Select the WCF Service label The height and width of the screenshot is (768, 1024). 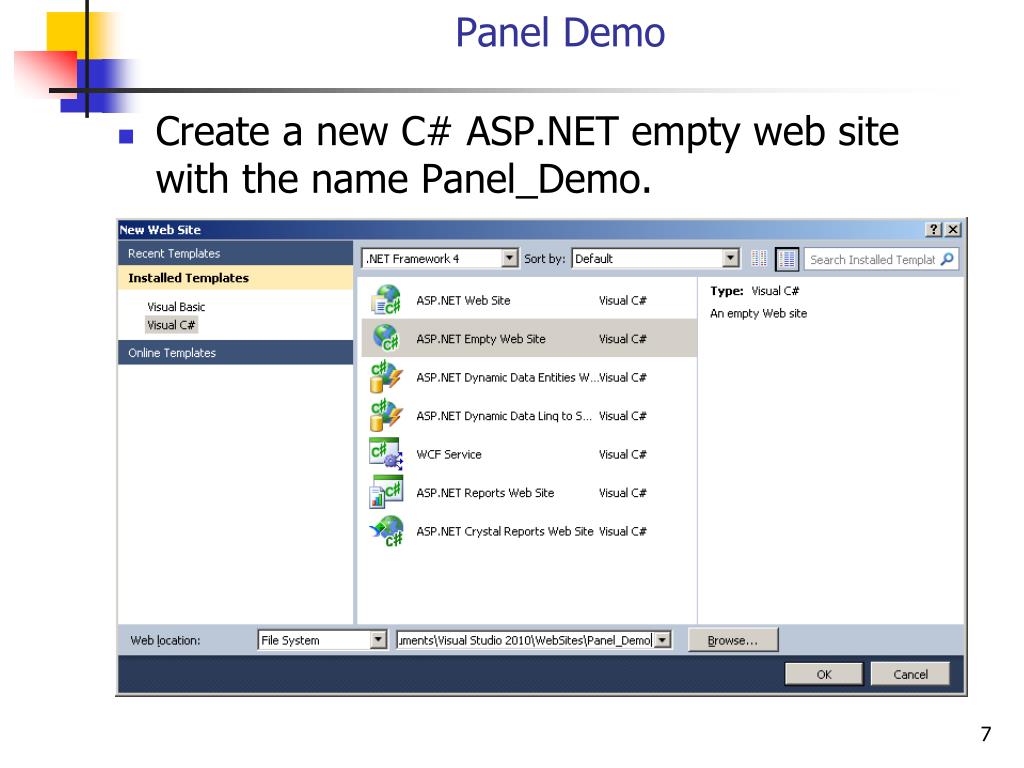[x=449, y=455]
